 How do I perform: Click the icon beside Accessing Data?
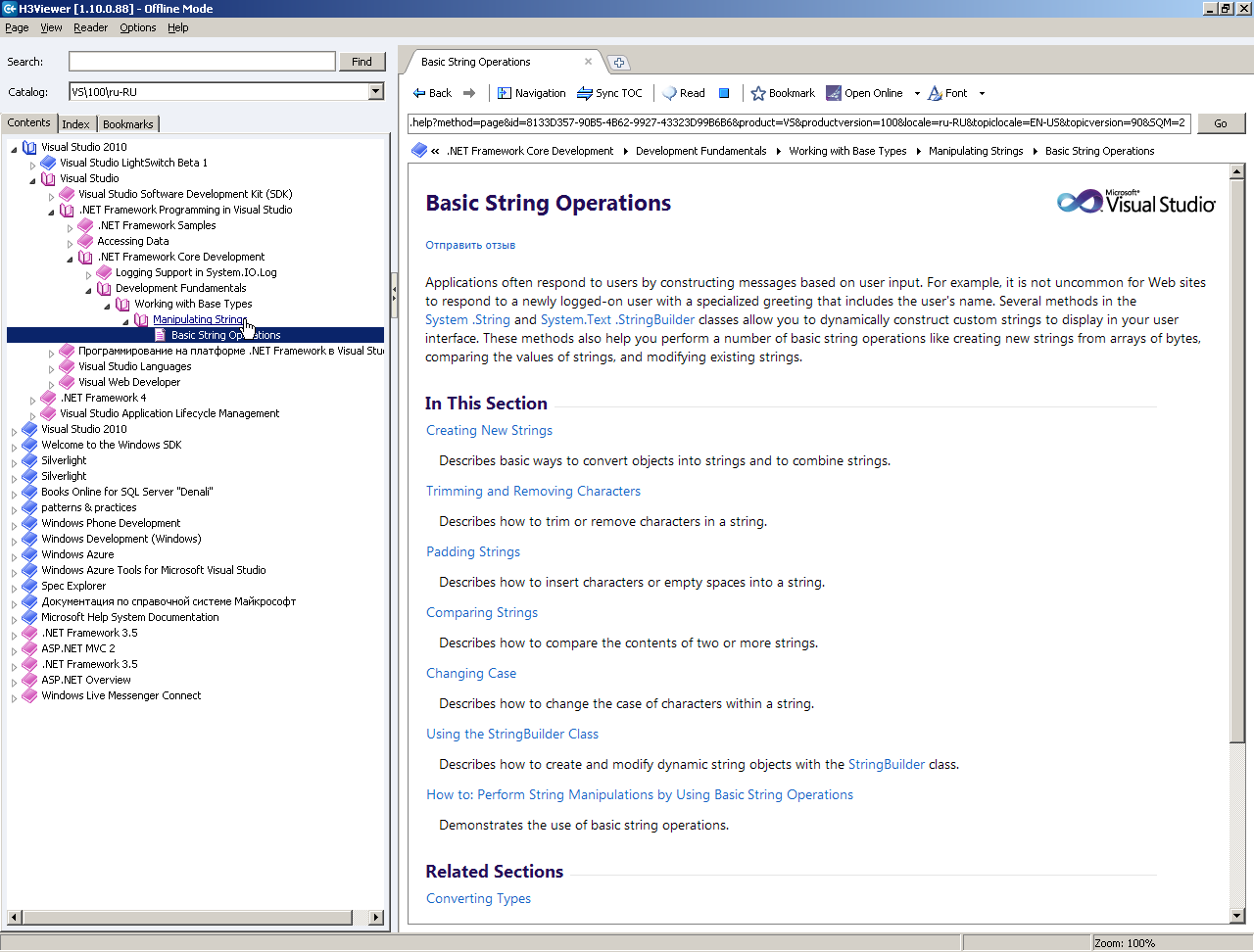coord(85,241)
